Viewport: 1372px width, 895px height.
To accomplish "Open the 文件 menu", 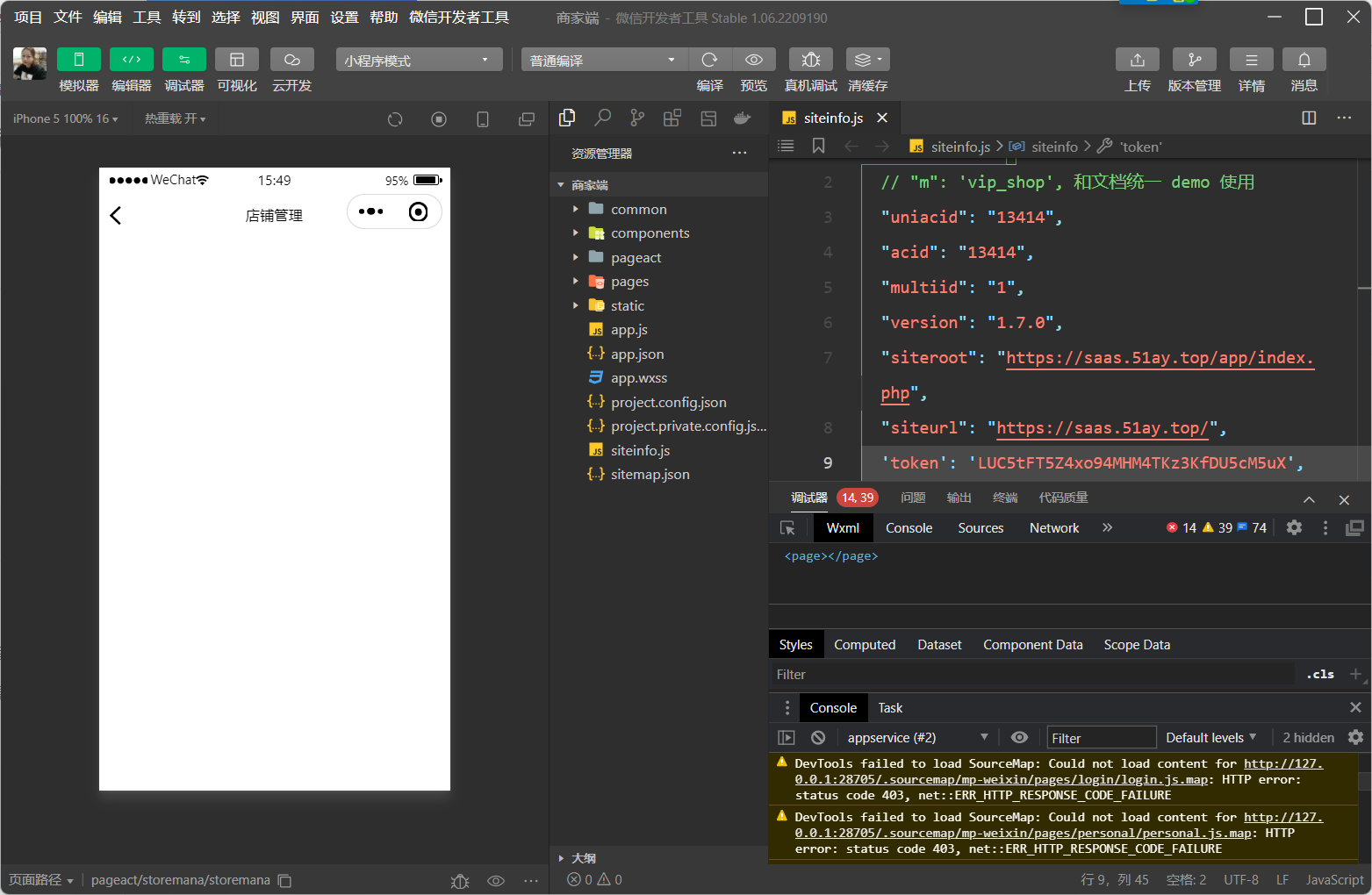I will click(x=68, y=18).
